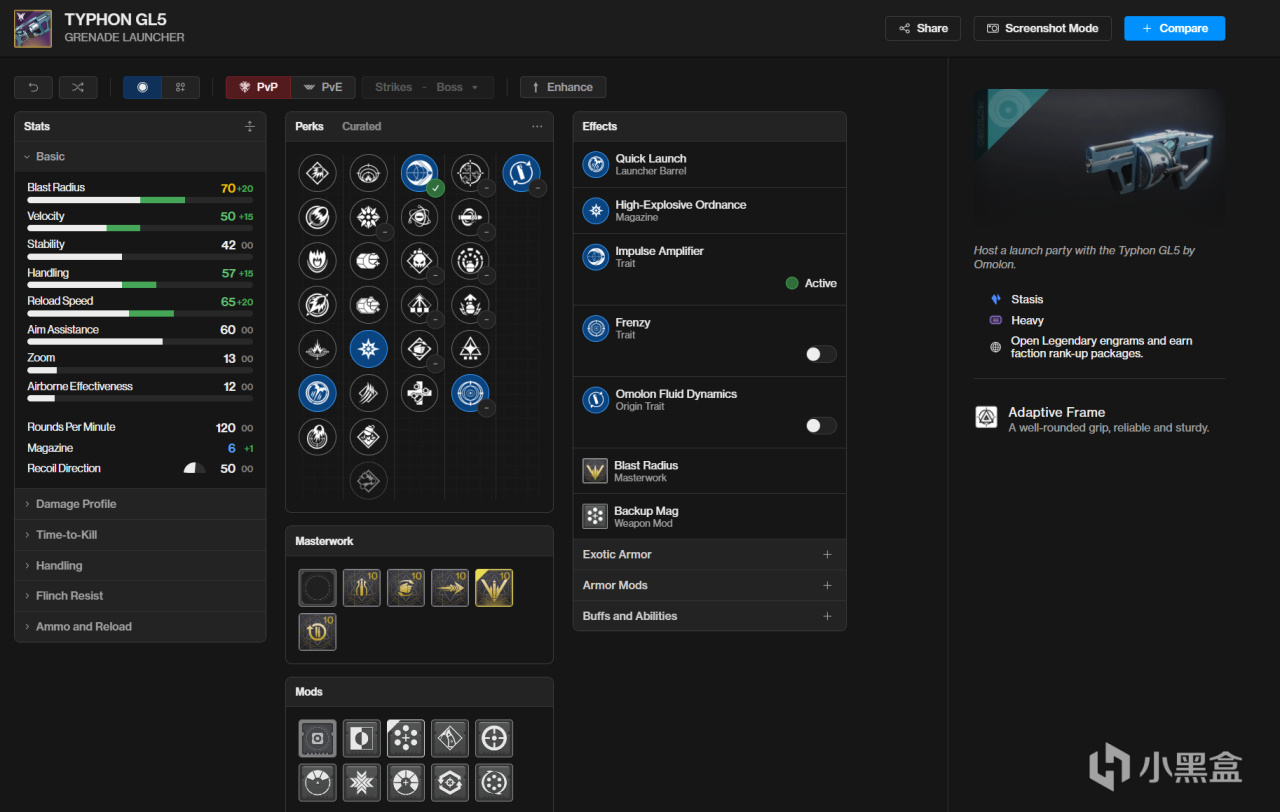The image size is (1280, 812).
Task: Click the Impulse Amplifier perk with green checkmark
Action: pyautogui.click(x=420, y=173)
